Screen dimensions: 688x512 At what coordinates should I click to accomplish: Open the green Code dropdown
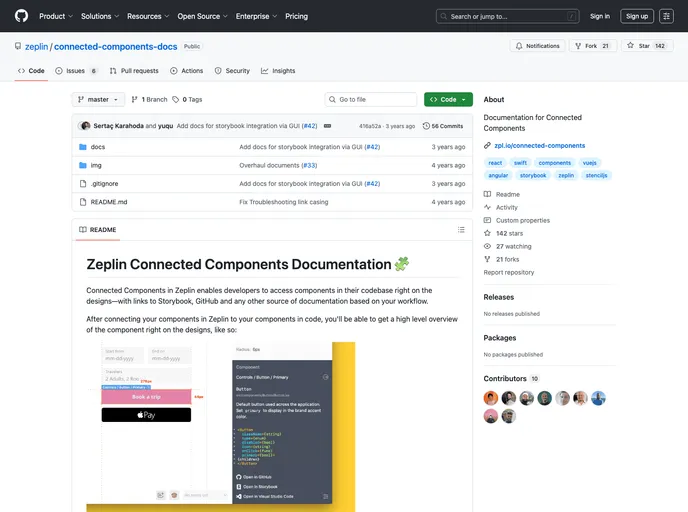(448, 100)
